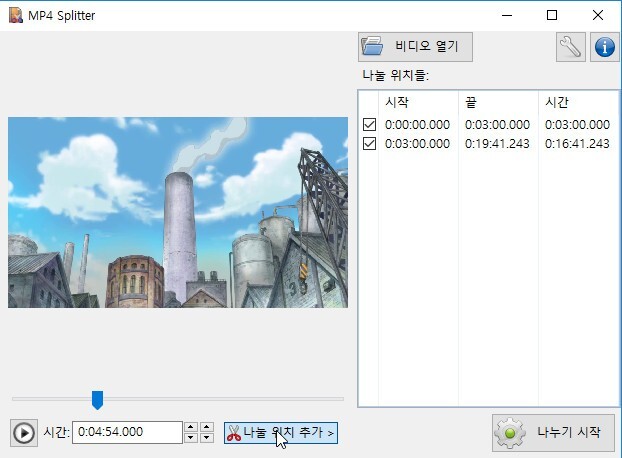This screenshot has width=622, height=458.
Task: Increase time with first spinner up arrow
Action: pos(191,427)
